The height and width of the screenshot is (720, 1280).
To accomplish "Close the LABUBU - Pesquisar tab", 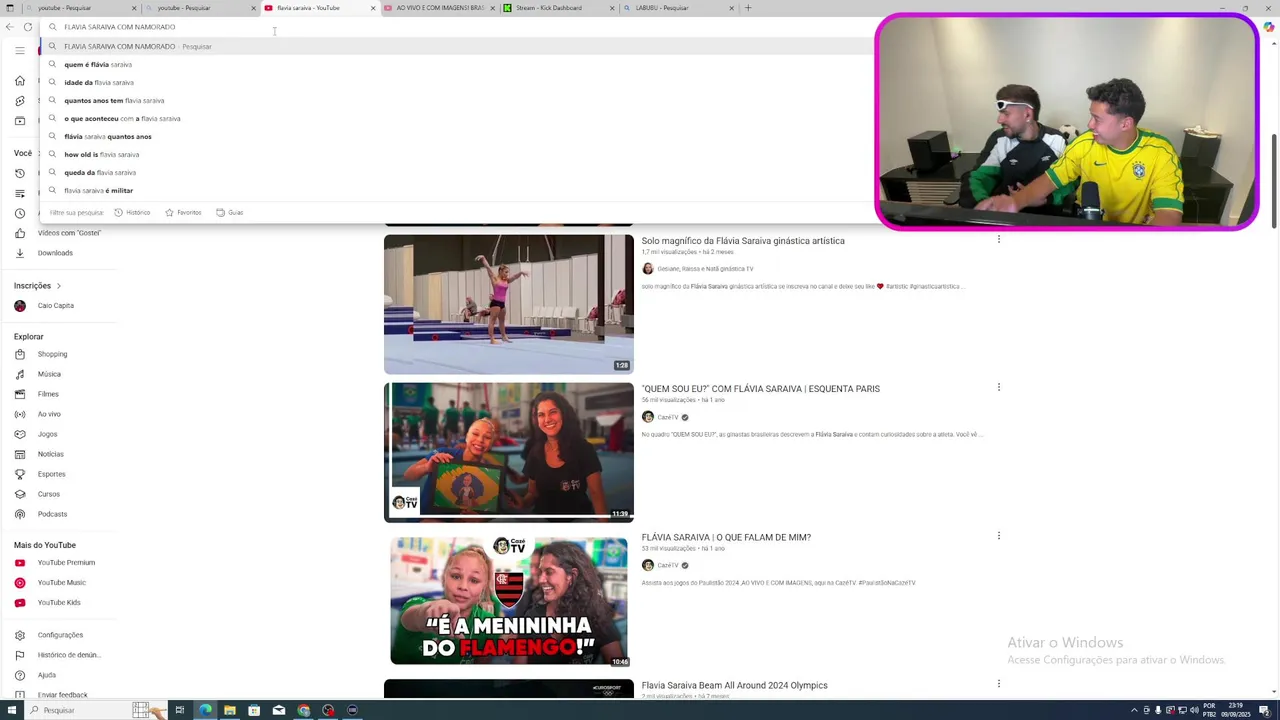I will tap(732, 8).
